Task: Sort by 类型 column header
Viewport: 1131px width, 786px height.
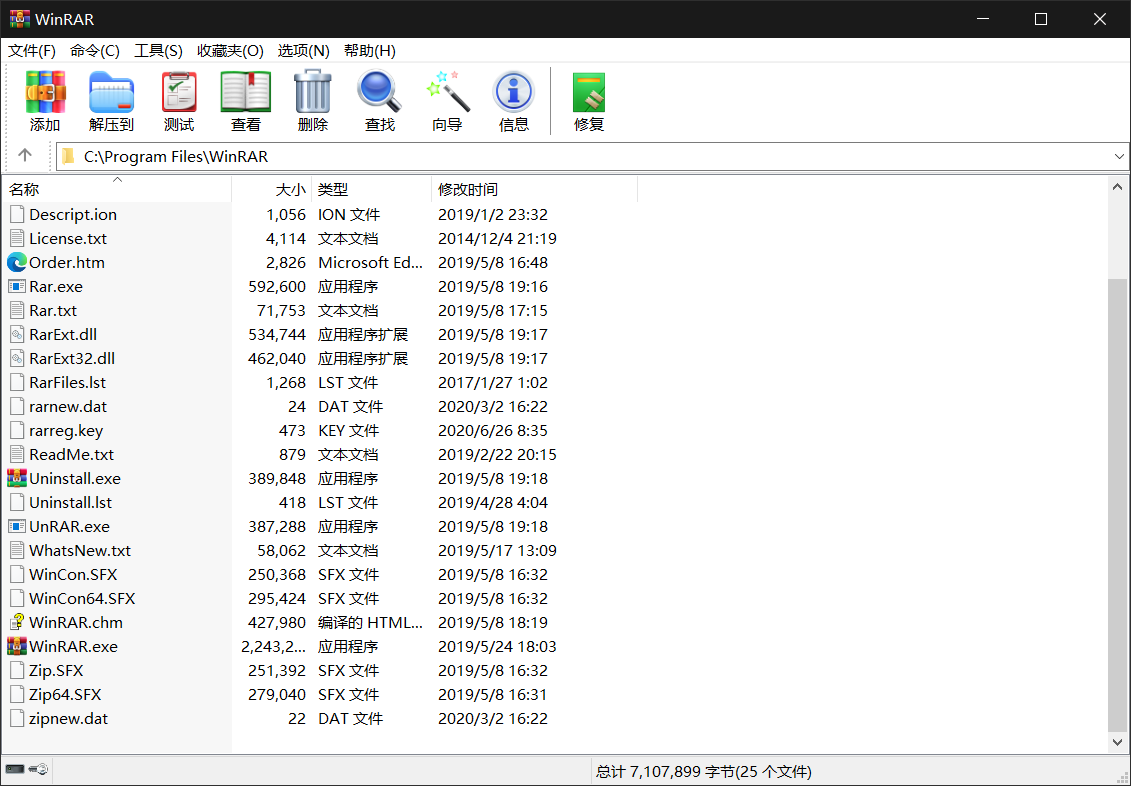Action: pyautogui.click(x=371, y=189)
